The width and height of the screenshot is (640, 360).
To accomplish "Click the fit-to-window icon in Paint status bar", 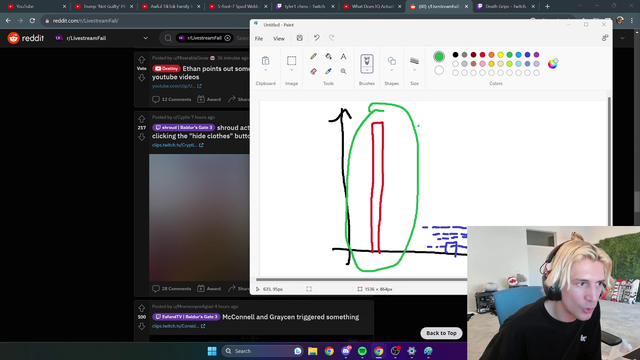I will (309, 289).
